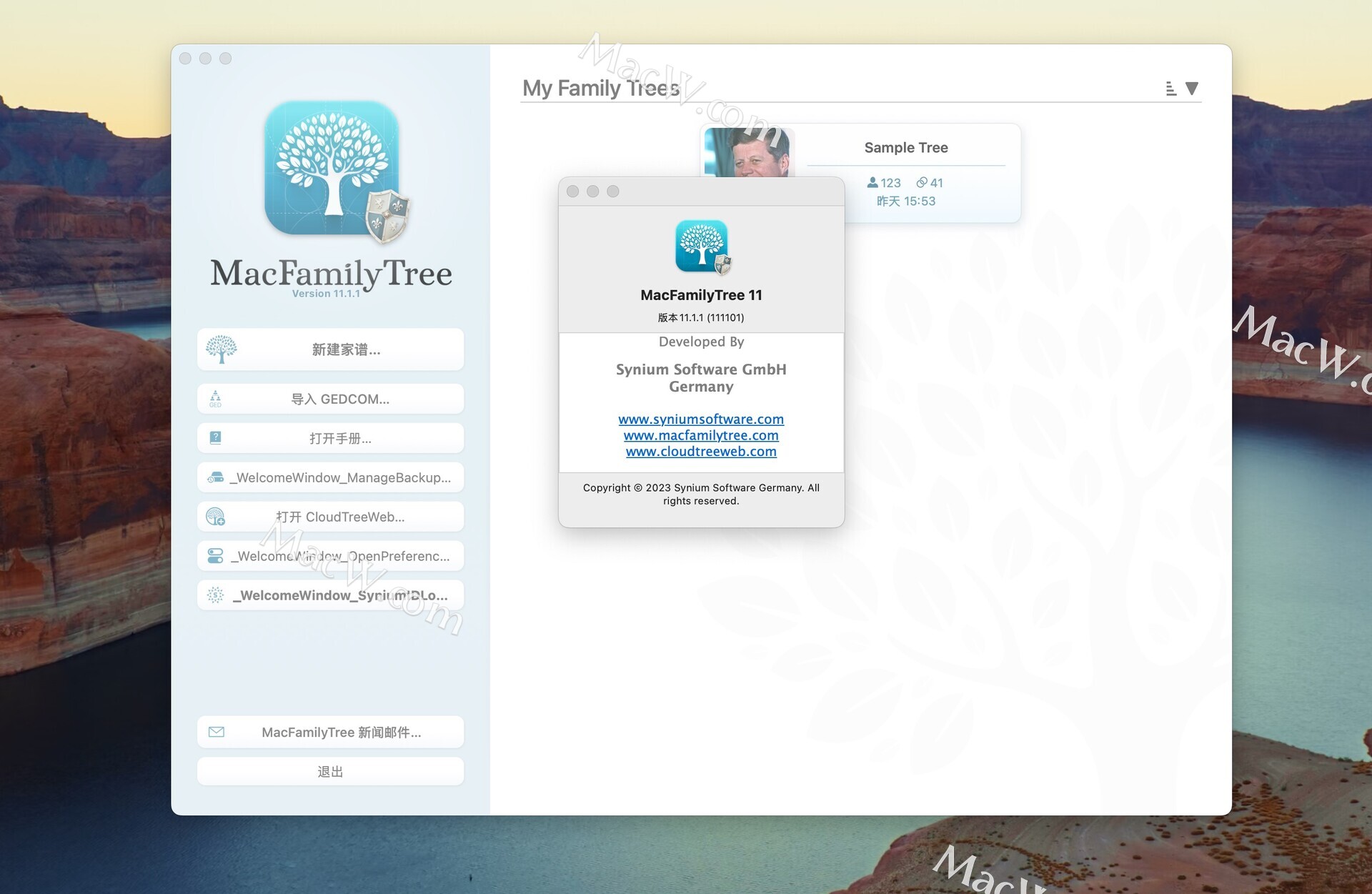Open _WelcomeWindow_OpenPreferences button

coord(330,556)
